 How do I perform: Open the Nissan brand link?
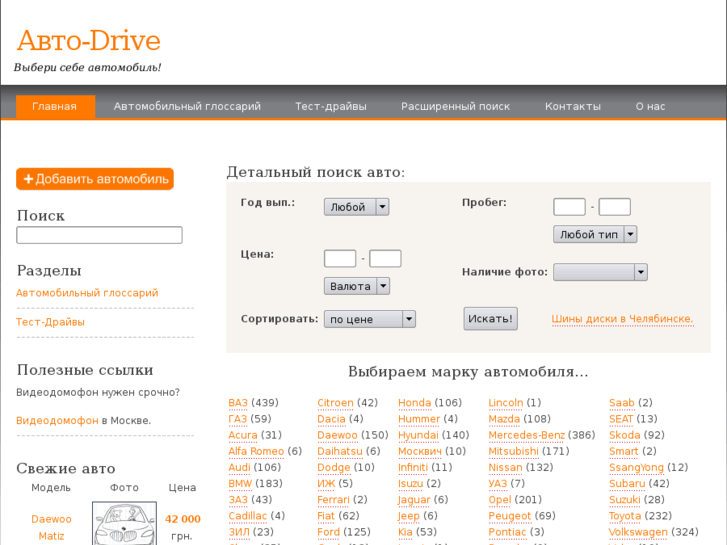[x=505, y=468]
